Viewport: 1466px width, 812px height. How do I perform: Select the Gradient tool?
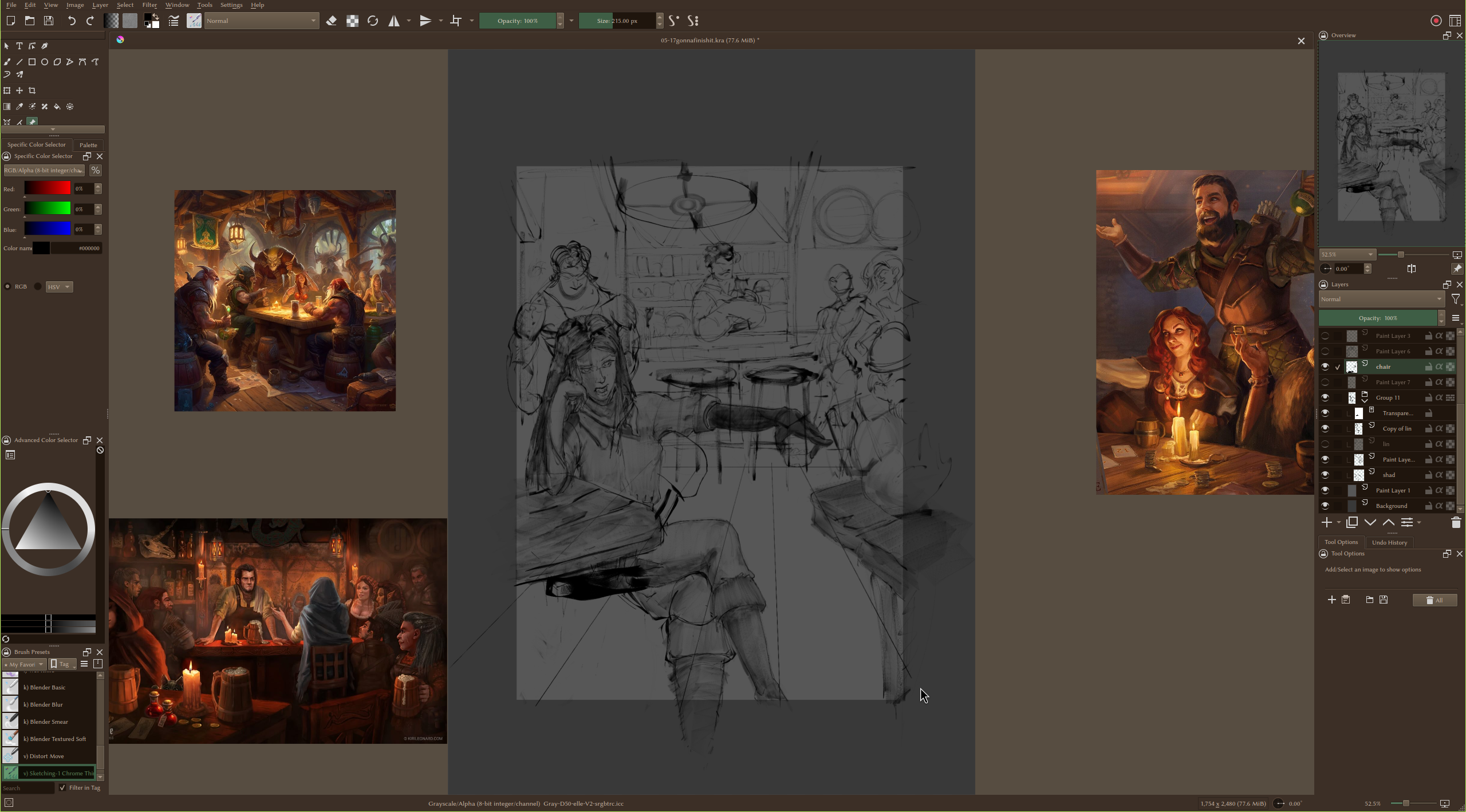point(7,107)
